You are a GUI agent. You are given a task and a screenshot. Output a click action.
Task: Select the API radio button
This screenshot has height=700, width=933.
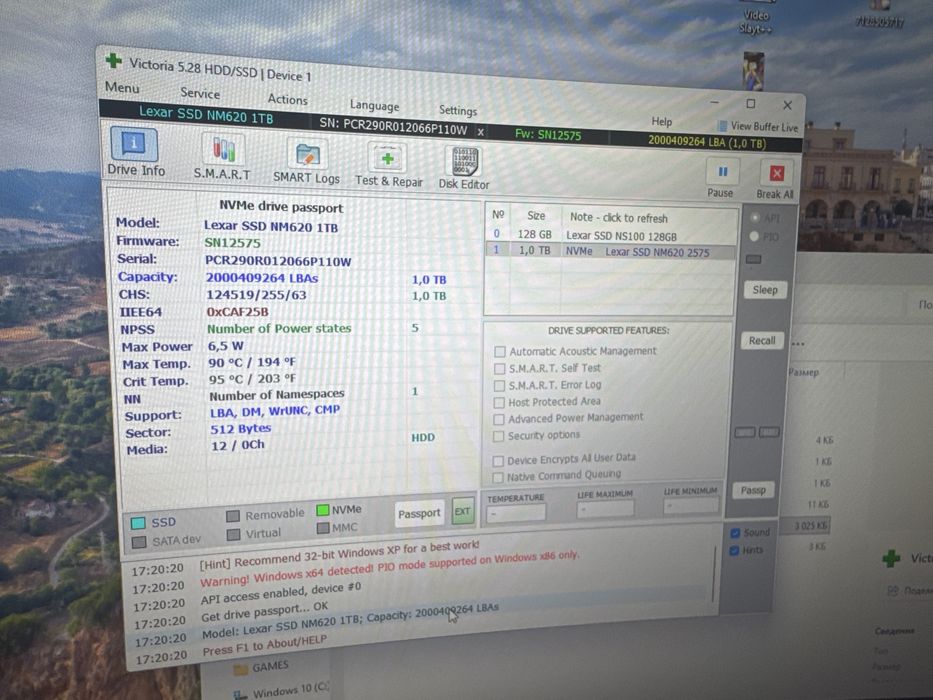pyautogui.click(x=754, y=218)
